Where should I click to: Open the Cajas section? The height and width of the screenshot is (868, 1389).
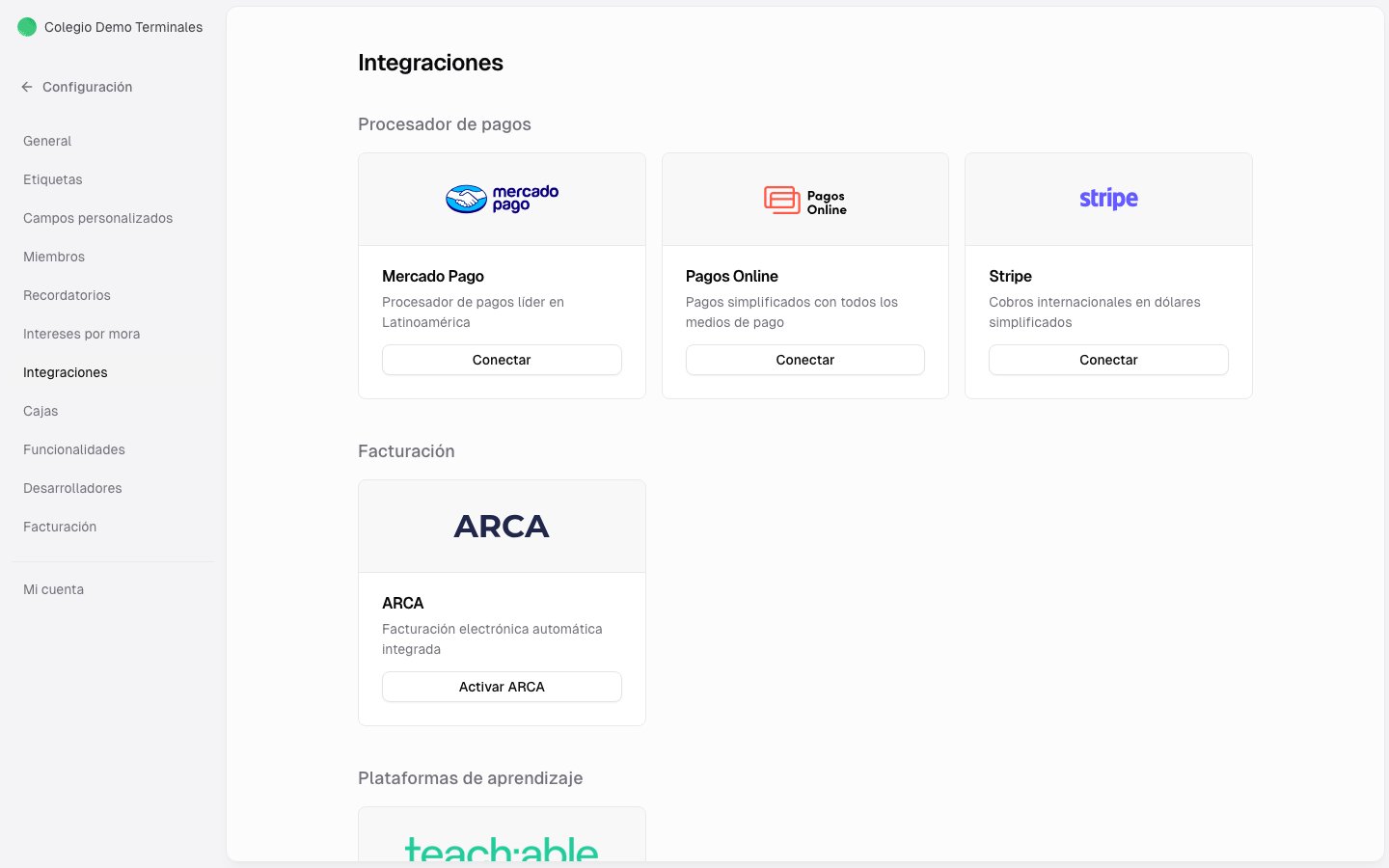point(41,411)
